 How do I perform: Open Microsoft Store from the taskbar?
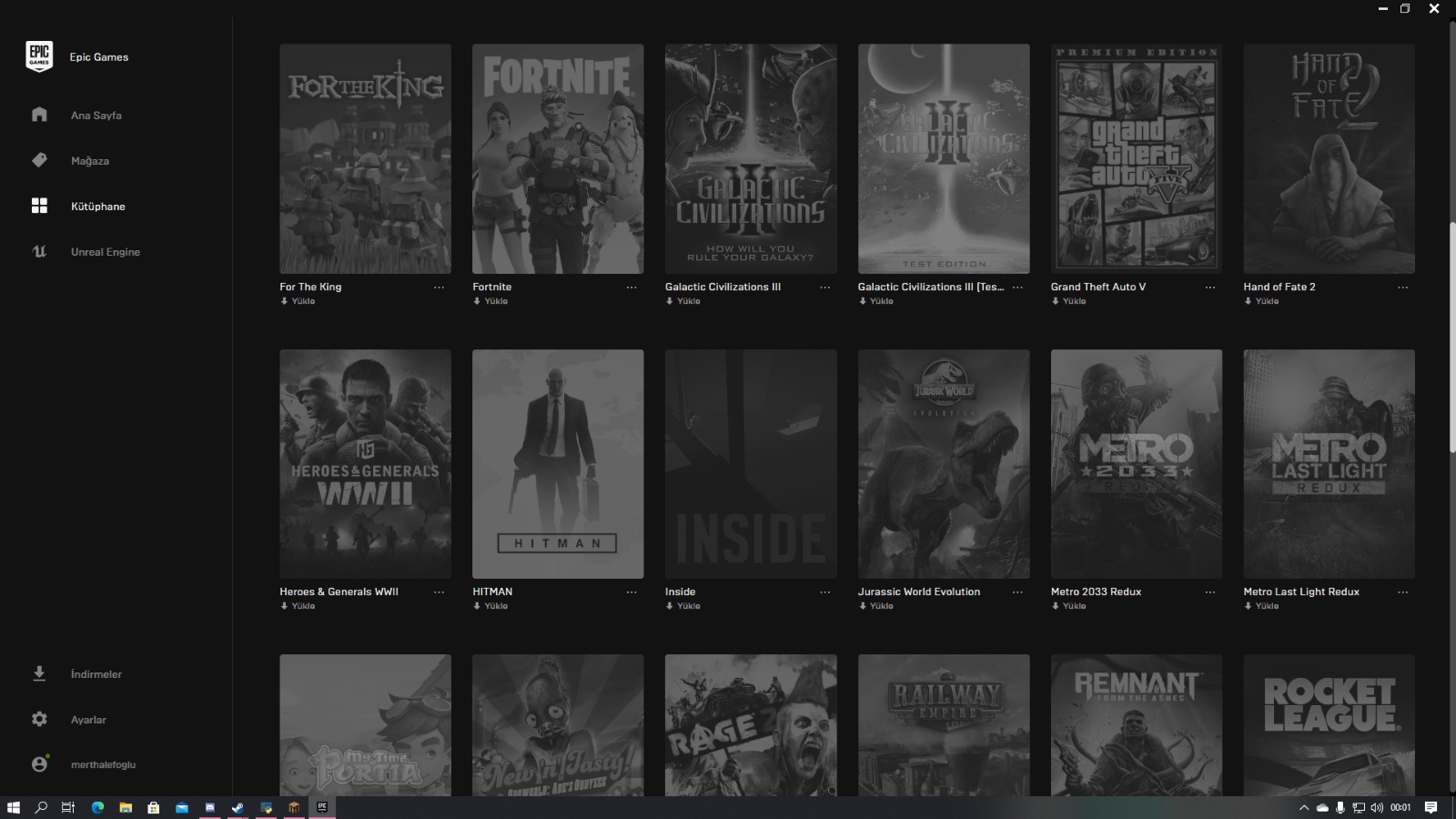click(154, 807)
